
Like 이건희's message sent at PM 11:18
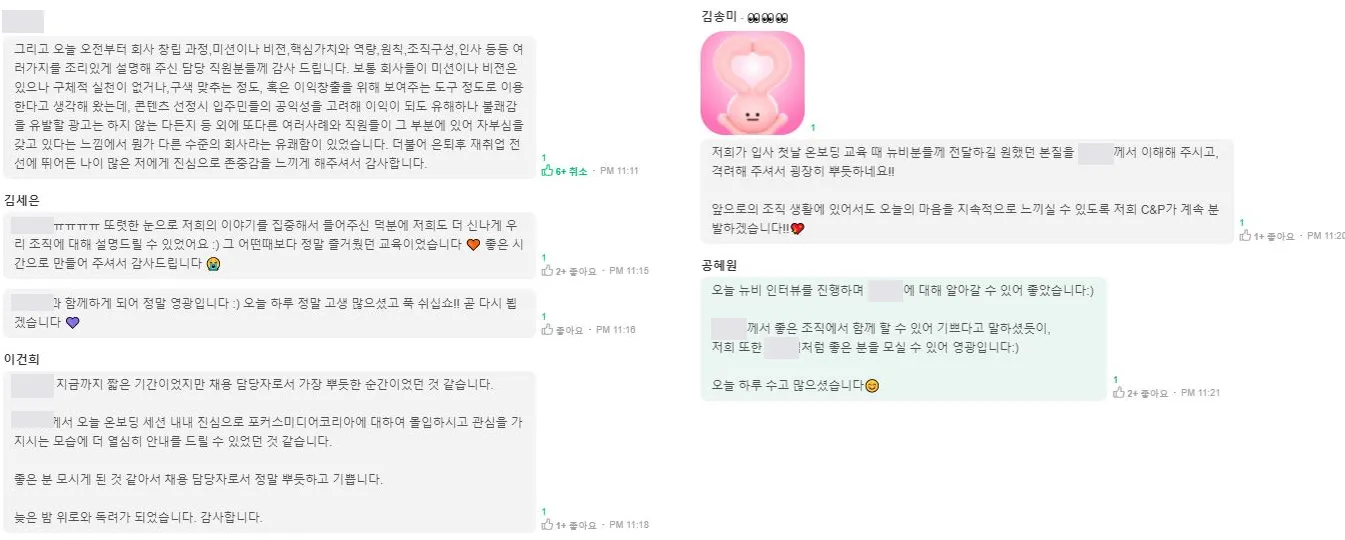click(x=547, y=524)
